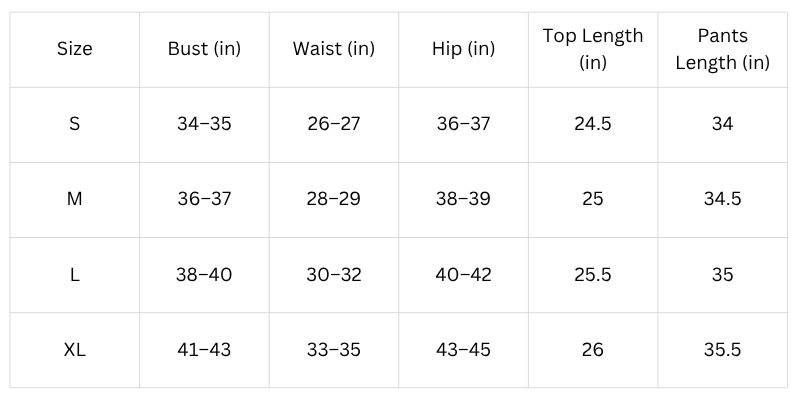Image resolution: width=800 pixels, height=400 pixels.
Task: Select the XL size row label
Action: [75, 350]
